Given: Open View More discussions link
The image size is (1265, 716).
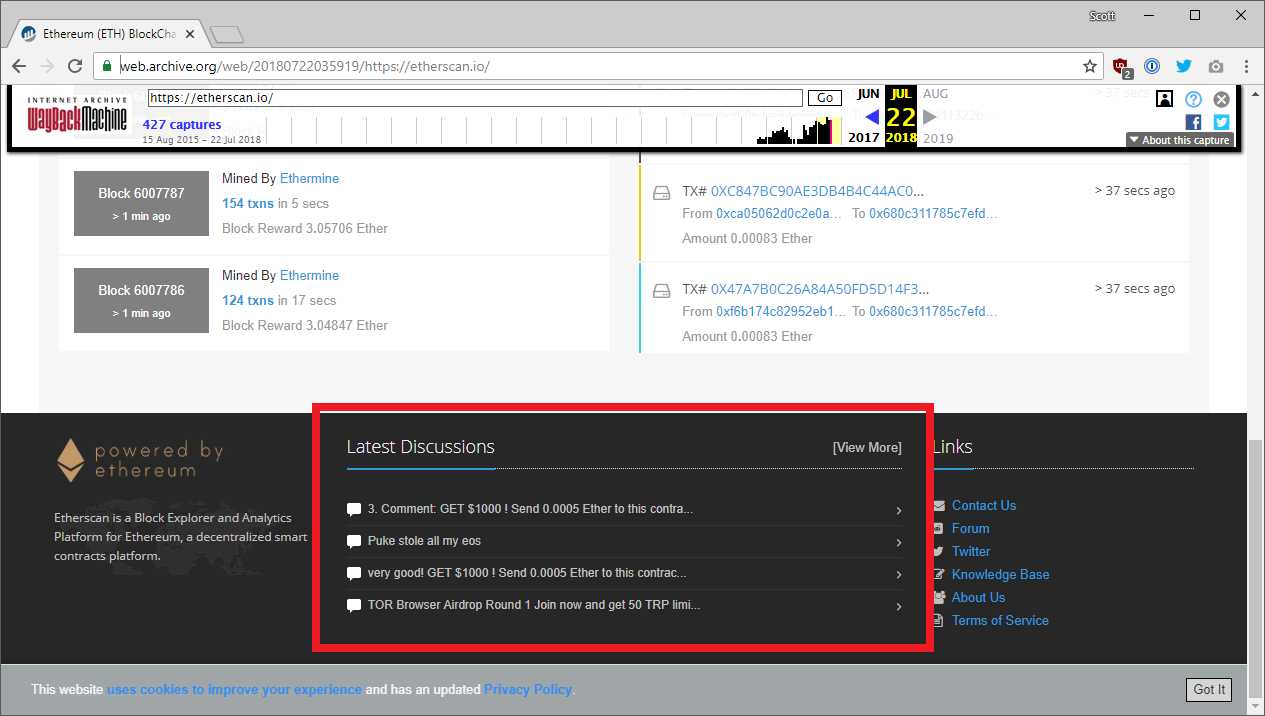Looking at the screenshot, I should pyautogui.click(x=867, y=448).
